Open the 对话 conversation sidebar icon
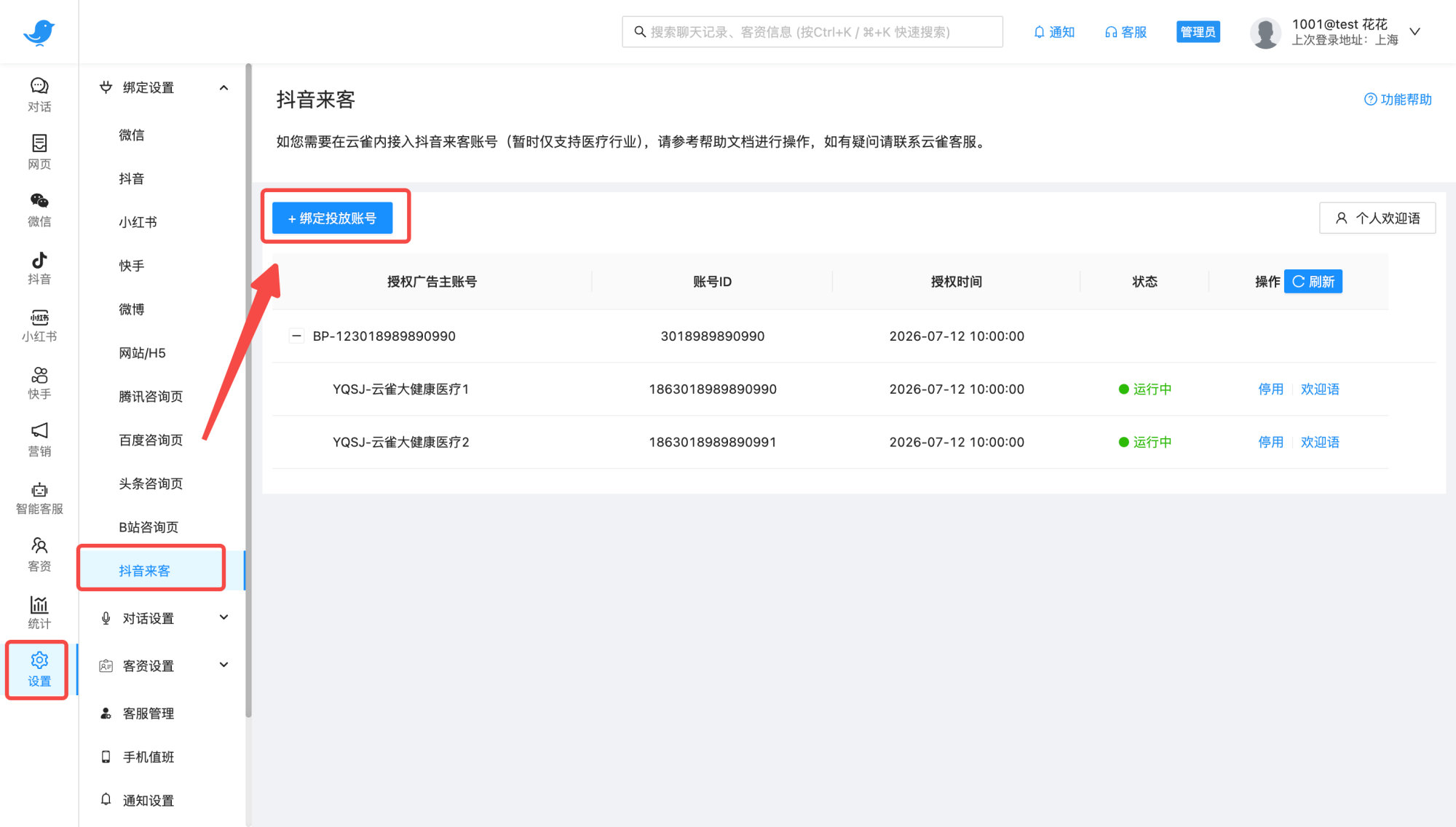The width and height of the screenshot is (1456, 827). point(39,95)
